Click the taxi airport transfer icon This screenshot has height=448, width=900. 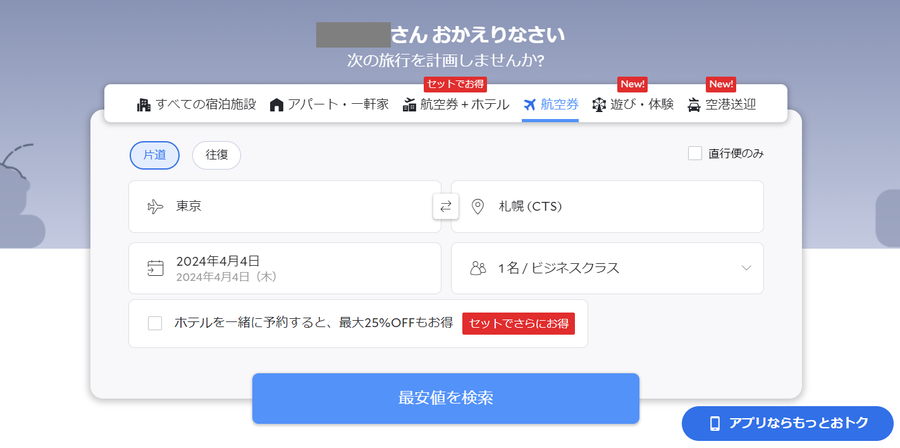point(693,105)
